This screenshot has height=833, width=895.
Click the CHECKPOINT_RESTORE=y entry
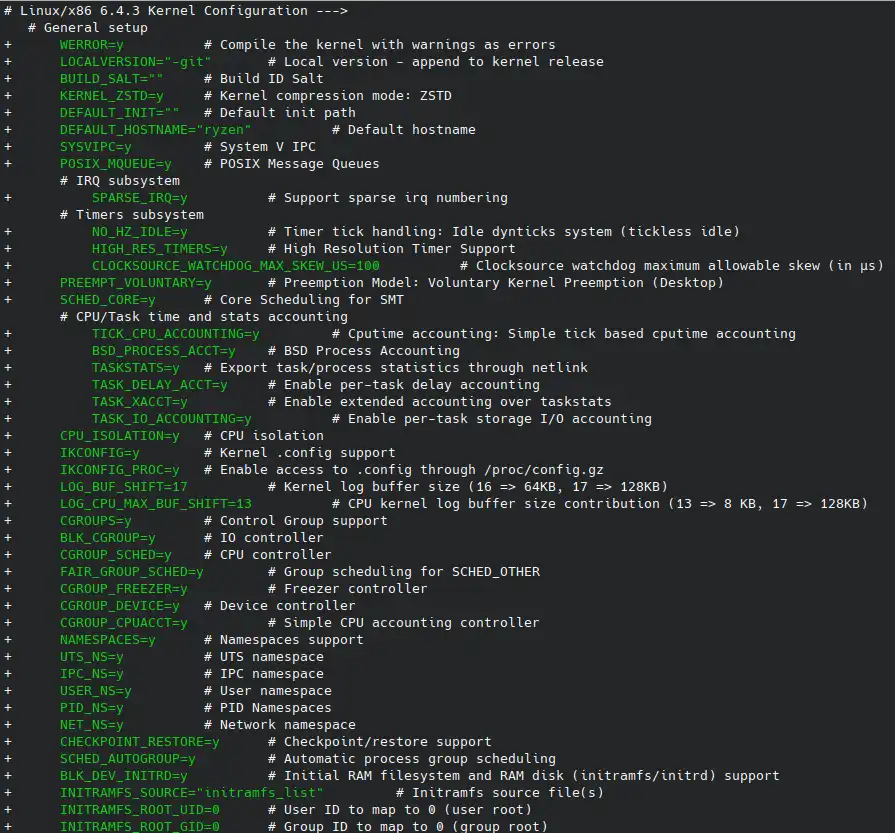(x=139, y=742)
